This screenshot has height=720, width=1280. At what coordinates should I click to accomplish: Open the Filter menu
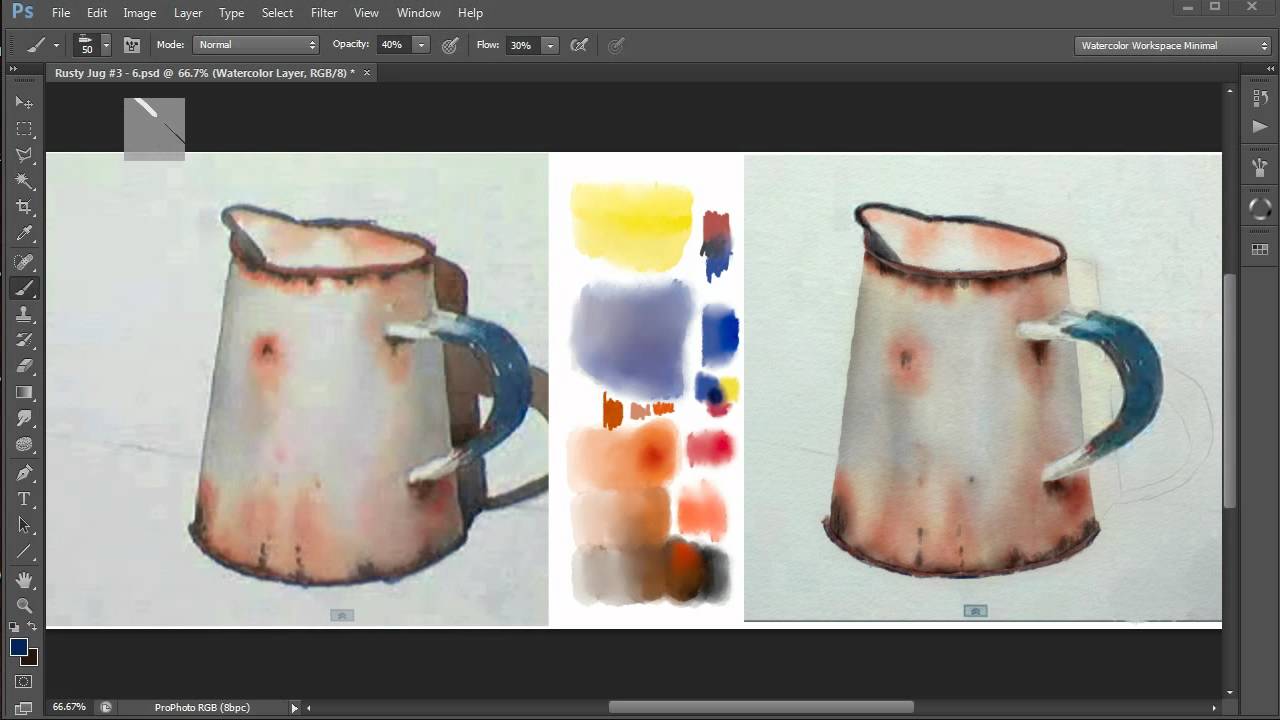[x=324, y=13]
